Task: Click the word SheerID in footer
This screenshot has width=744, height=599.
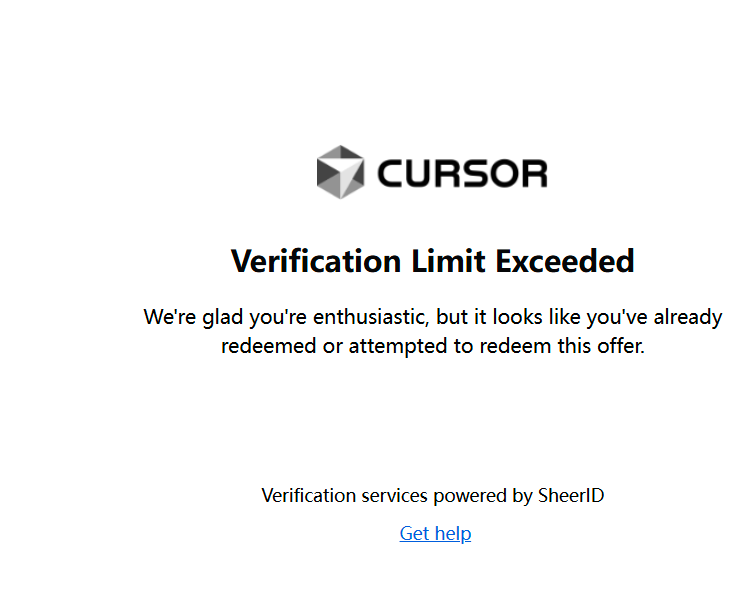Action: point(571,496)
